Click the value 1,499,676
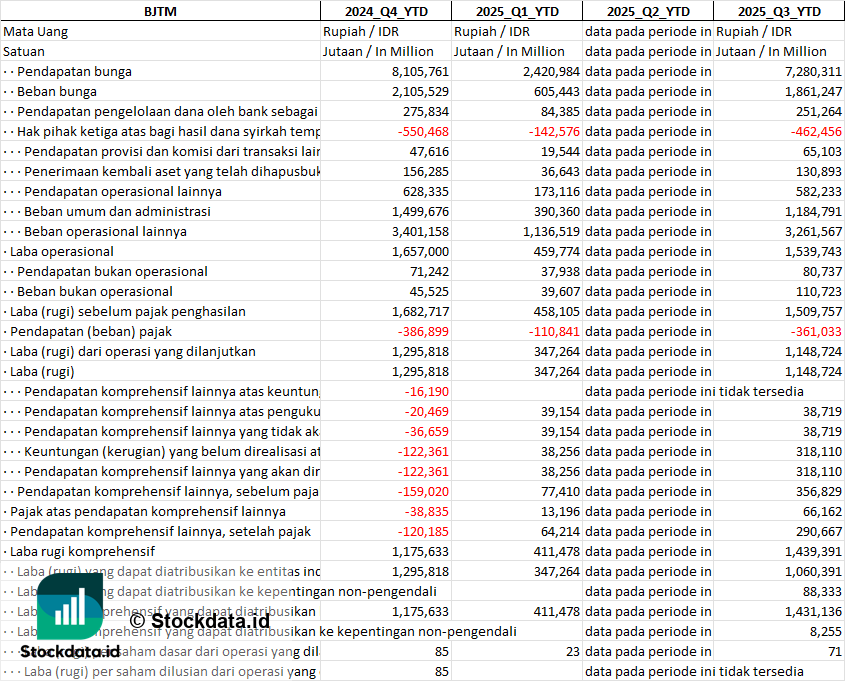Viewport: 845px width, 681px height. [420, 211]
